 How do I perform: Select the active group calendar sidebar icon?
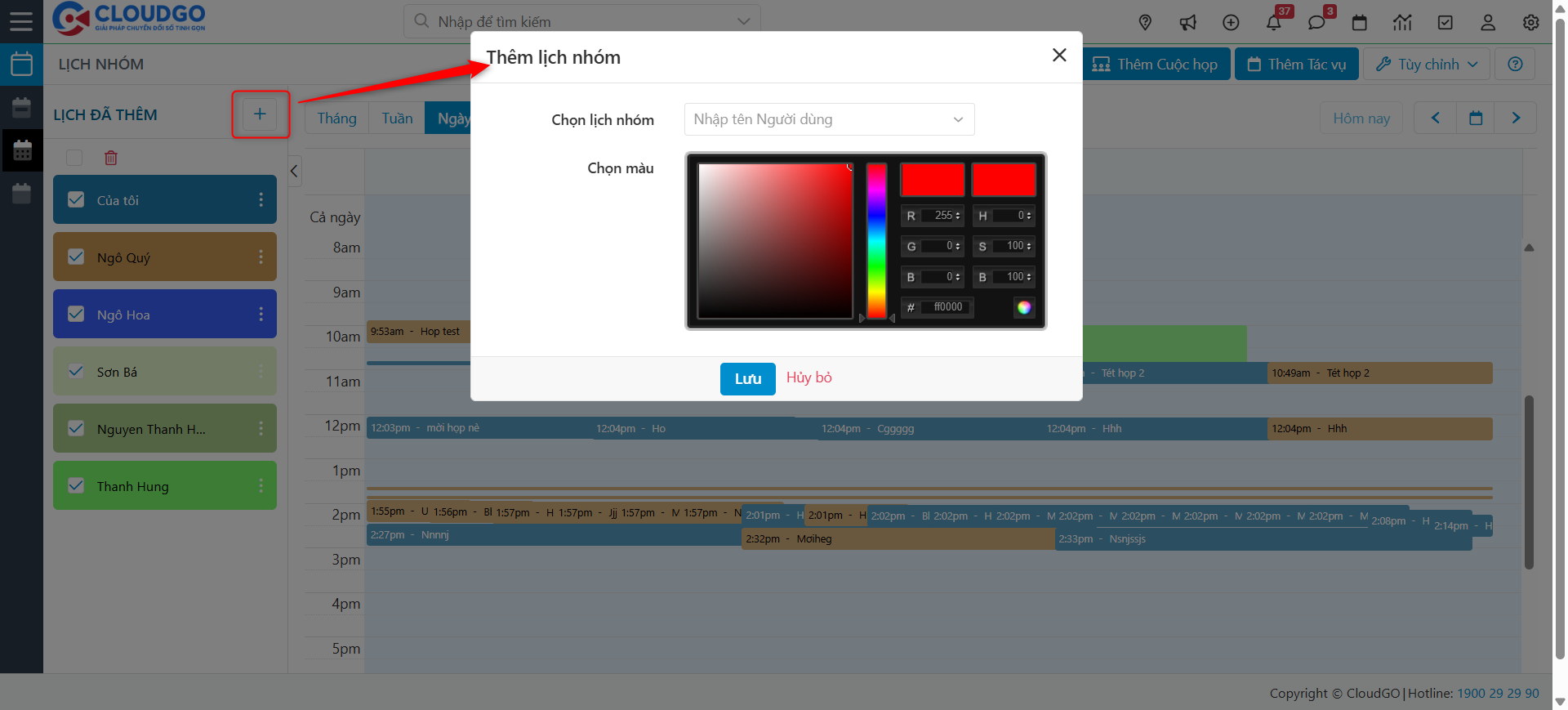pos(21,150)
